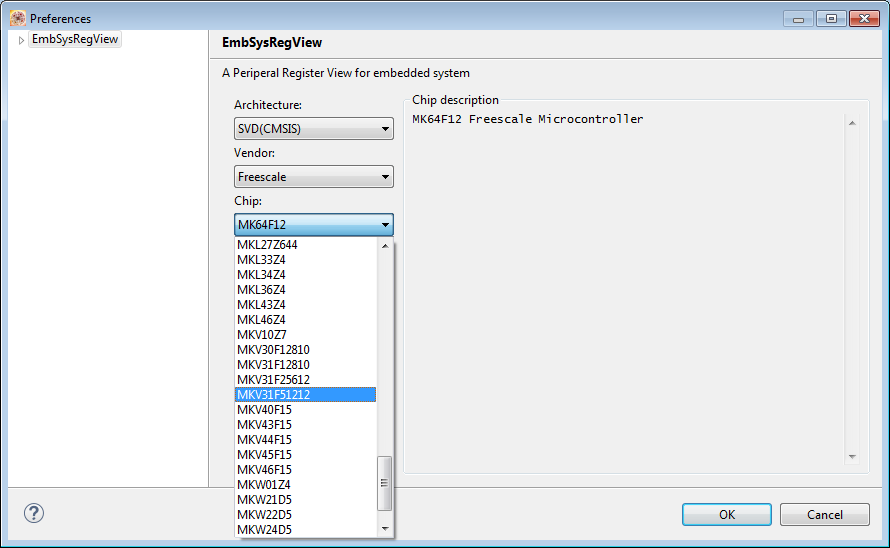This screenshot has width=890, height=548.
Task: Select the MKW21D5 chip entry
Action: point(305,500)
